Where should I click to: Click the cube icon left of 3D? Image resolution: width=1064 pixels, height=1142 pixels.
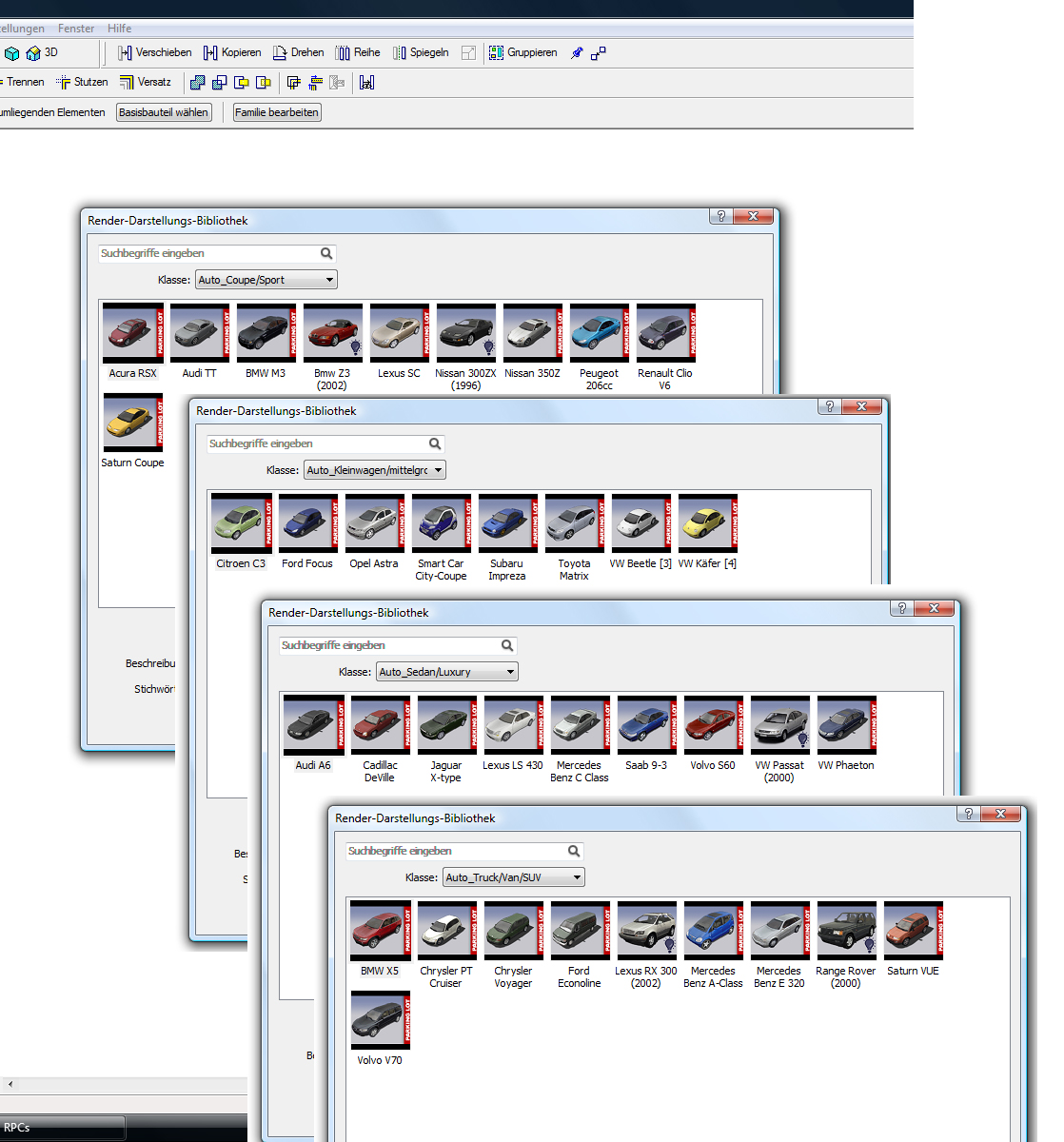pos(11,53)
